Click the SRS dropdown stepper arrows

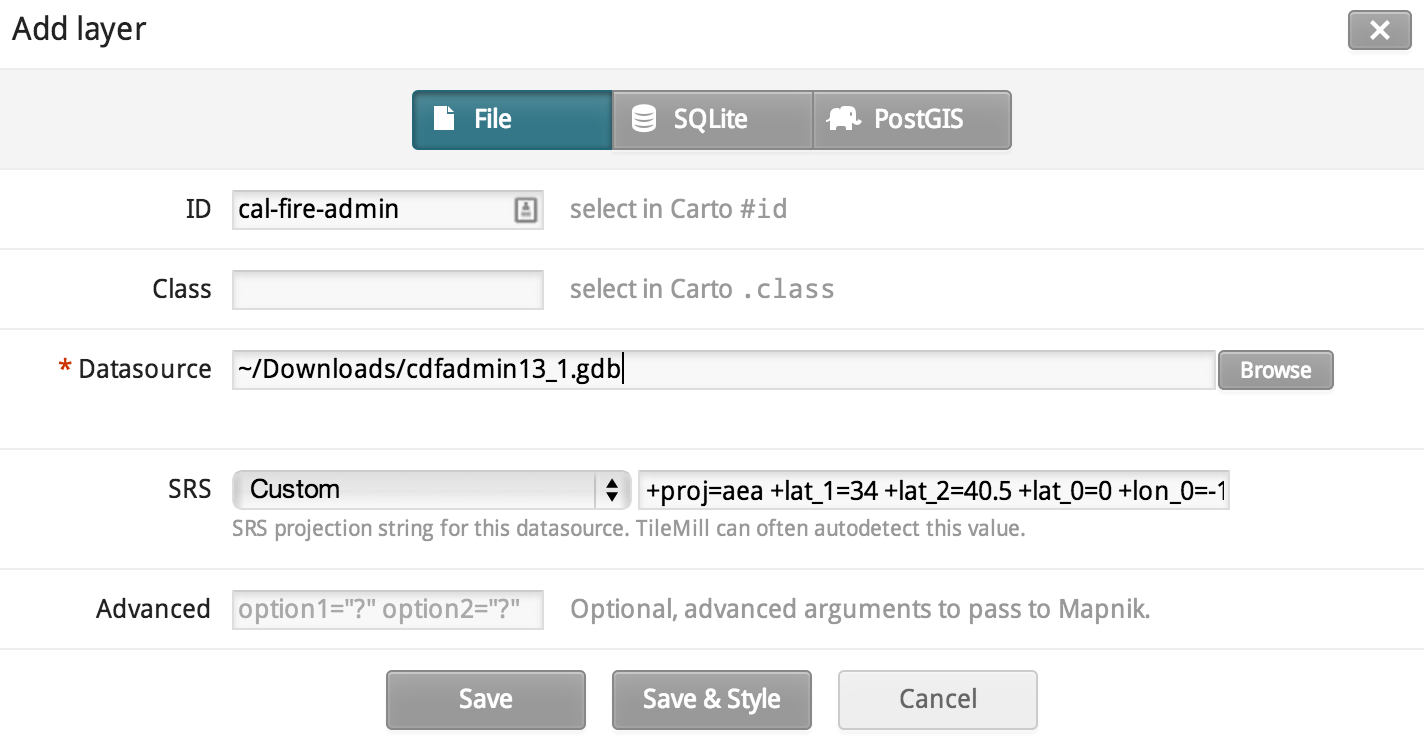(x=610, y=489)
